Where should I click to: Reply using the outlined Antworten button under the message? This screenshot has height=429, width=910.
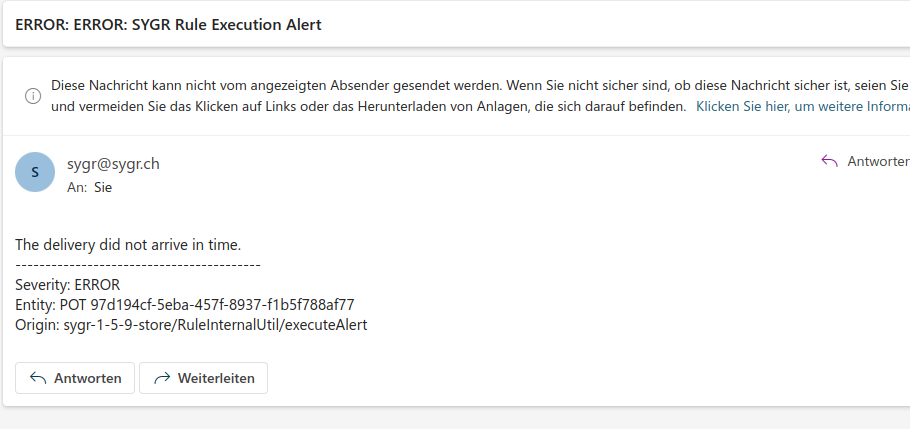pyautogui.click(x=75, y=378)
